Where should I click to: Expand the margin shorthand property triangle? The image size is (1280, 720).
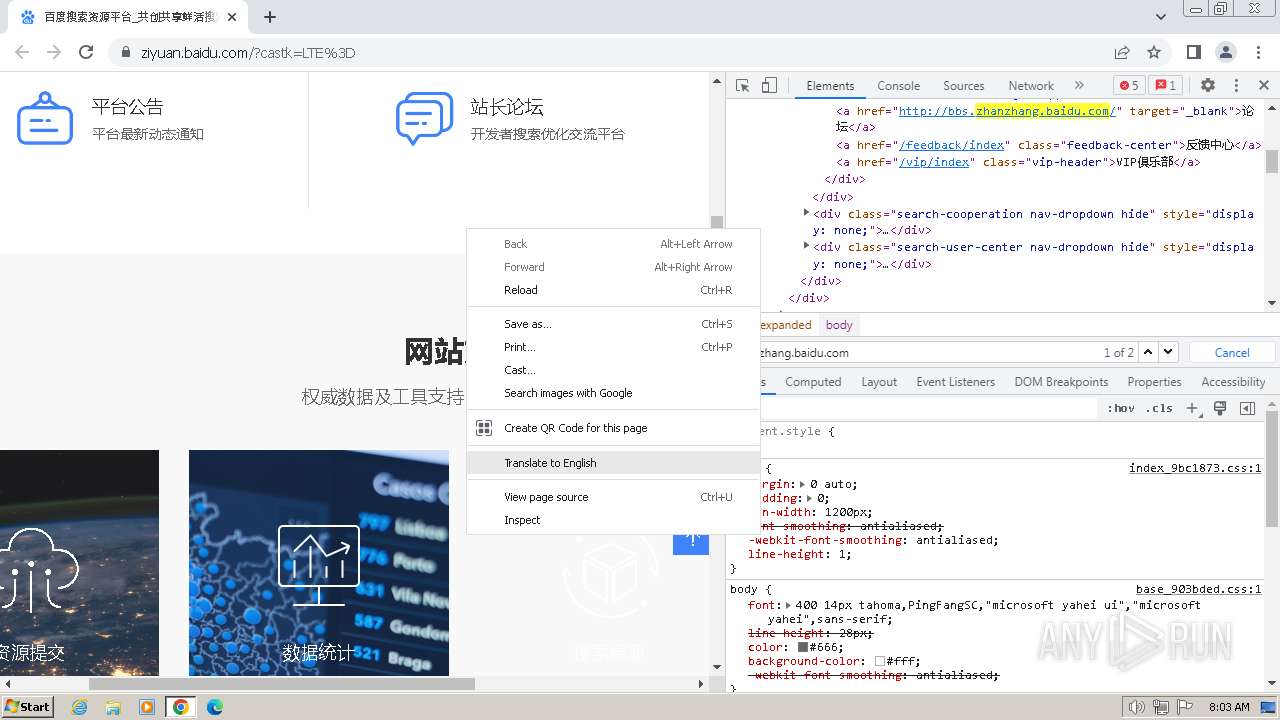coord(802,484)
